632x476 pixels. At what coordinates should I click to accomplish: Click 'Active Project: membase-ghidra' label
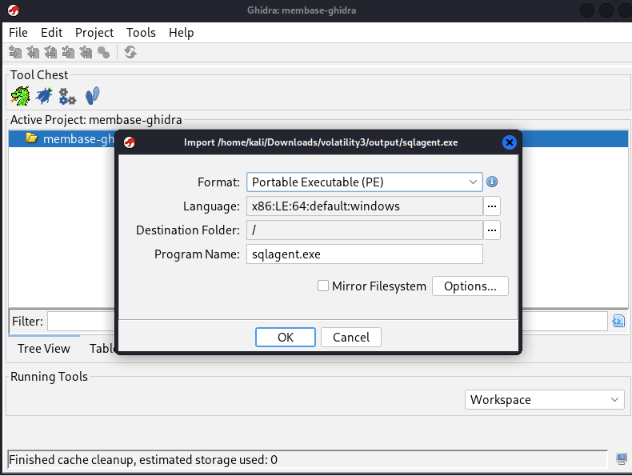pyautogui.click(x=96, y=120)
